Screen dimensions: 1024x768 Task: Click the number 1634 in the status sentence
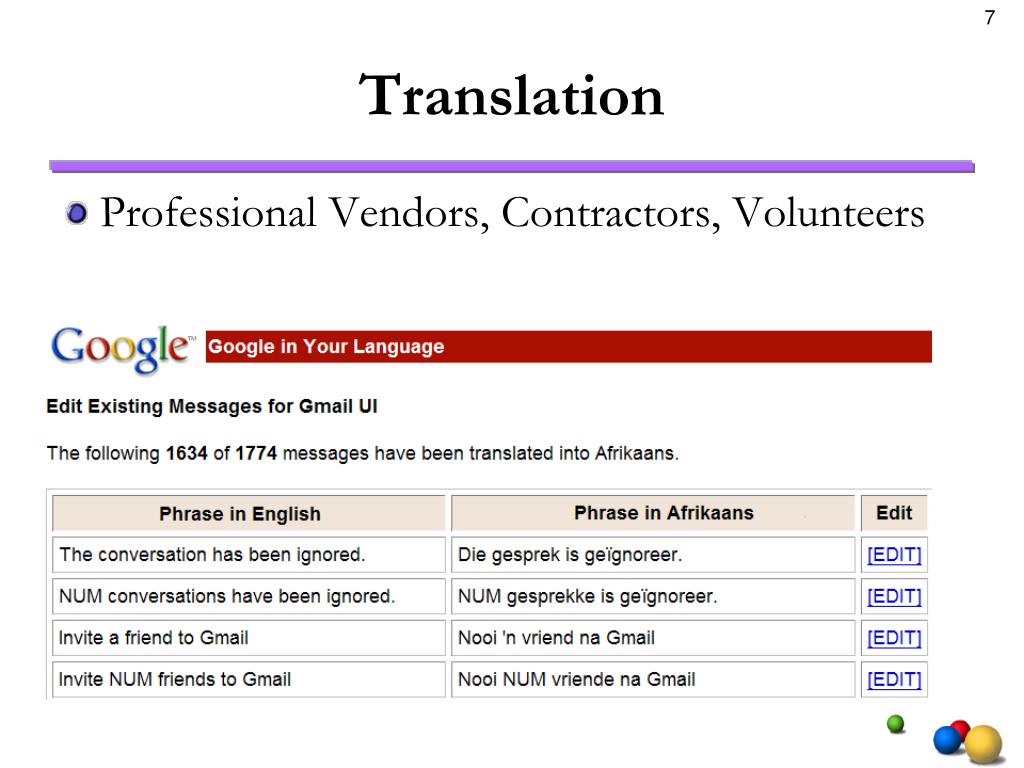187,453
